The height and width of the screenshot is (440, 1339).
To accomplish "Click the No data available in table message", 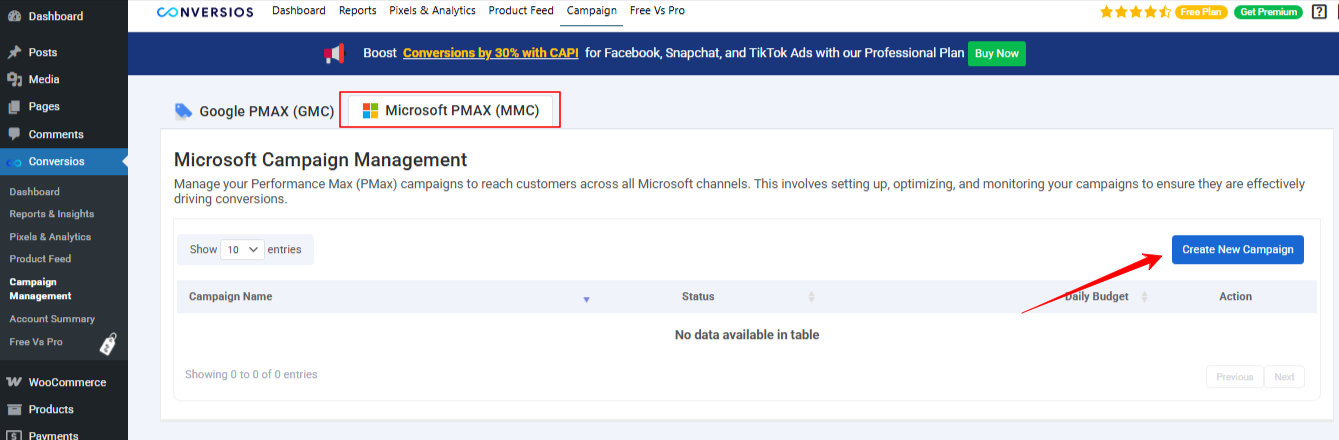I will click(747, 335).
